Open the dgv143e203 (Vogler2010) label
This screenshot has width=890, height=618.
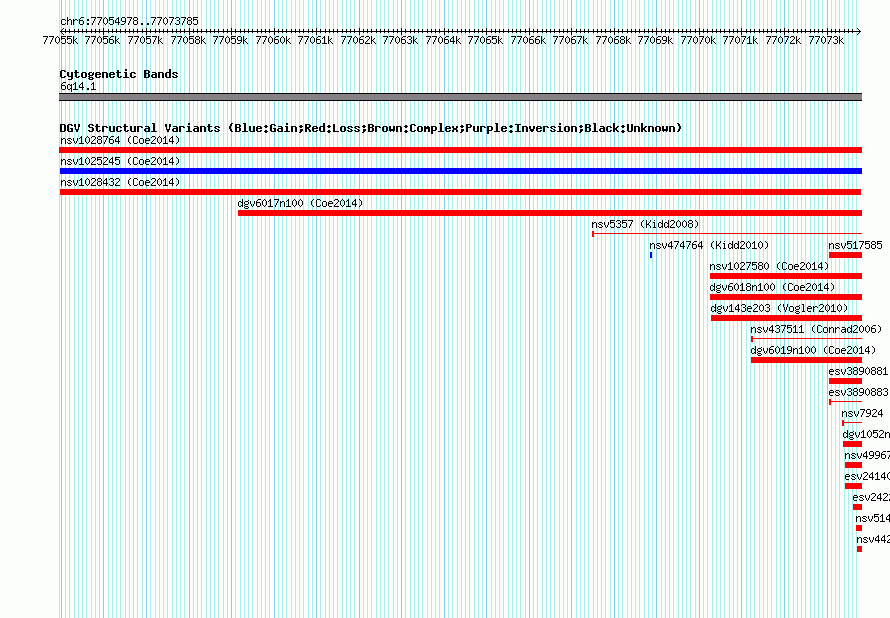[x=779, y=308]
